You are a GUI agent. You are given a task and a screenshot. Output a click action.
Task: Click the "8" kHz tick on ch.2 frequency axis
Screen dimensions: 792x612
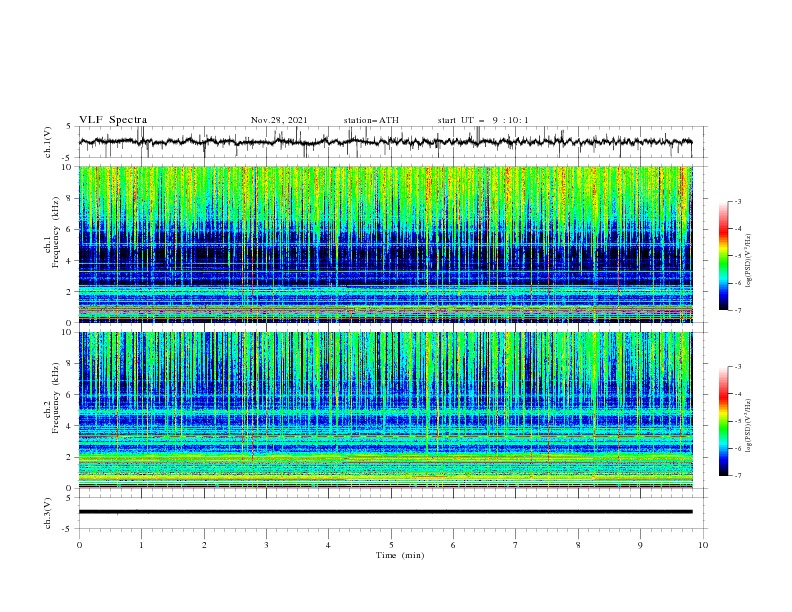69,364
